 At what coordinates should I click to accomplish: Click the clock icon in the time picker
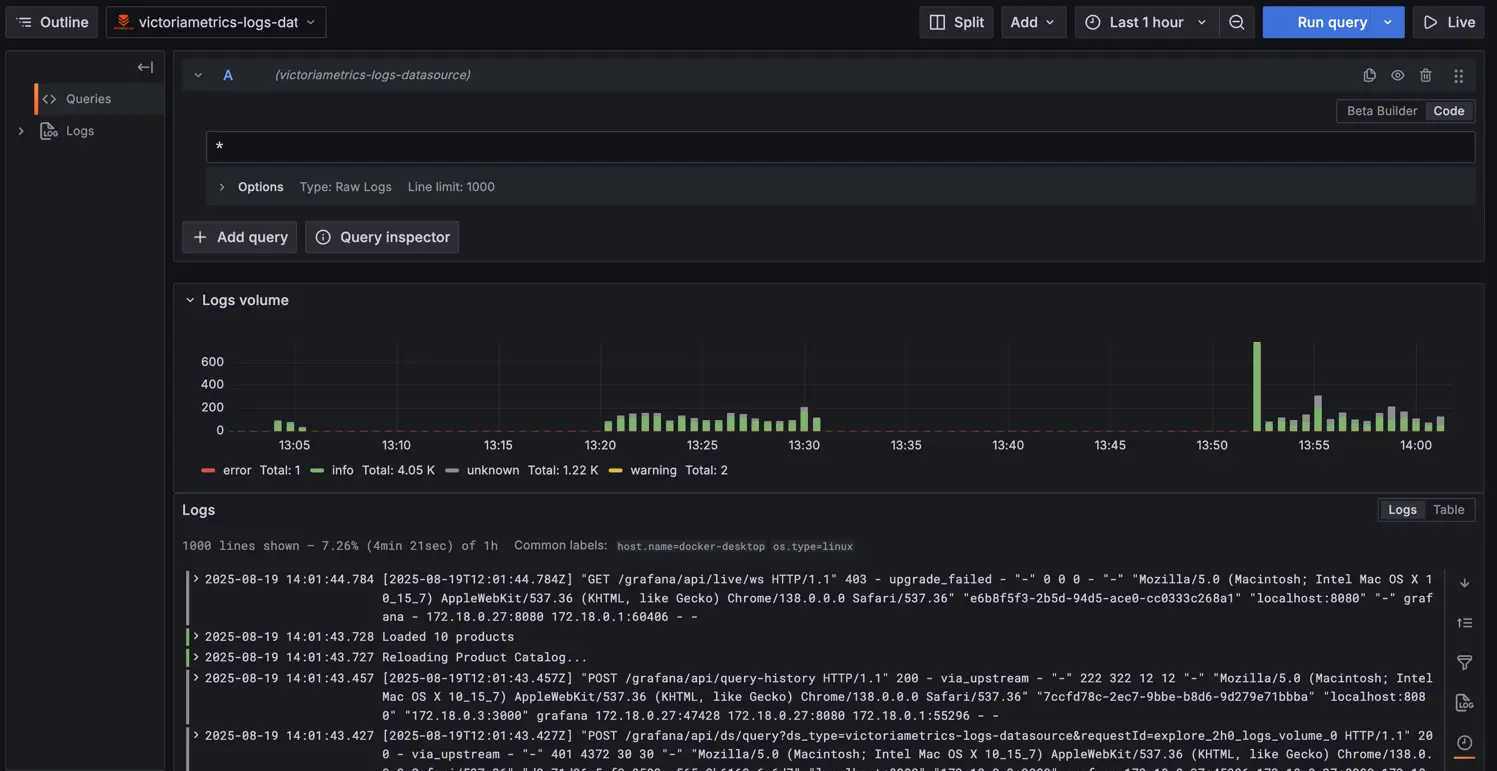1093,22
